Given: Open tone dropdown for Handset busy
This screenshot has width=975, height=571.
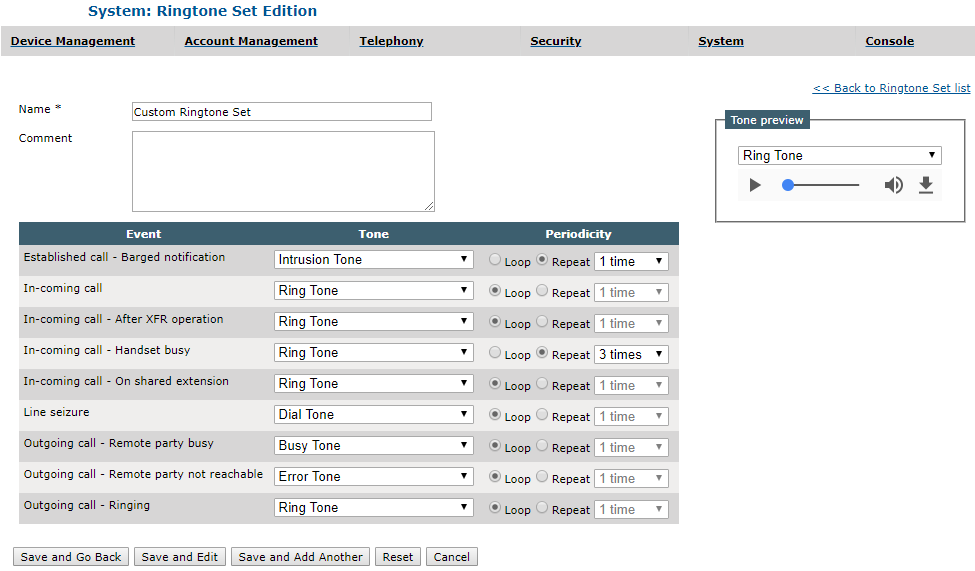Looking at the screenshot, I should pos(374,353).
